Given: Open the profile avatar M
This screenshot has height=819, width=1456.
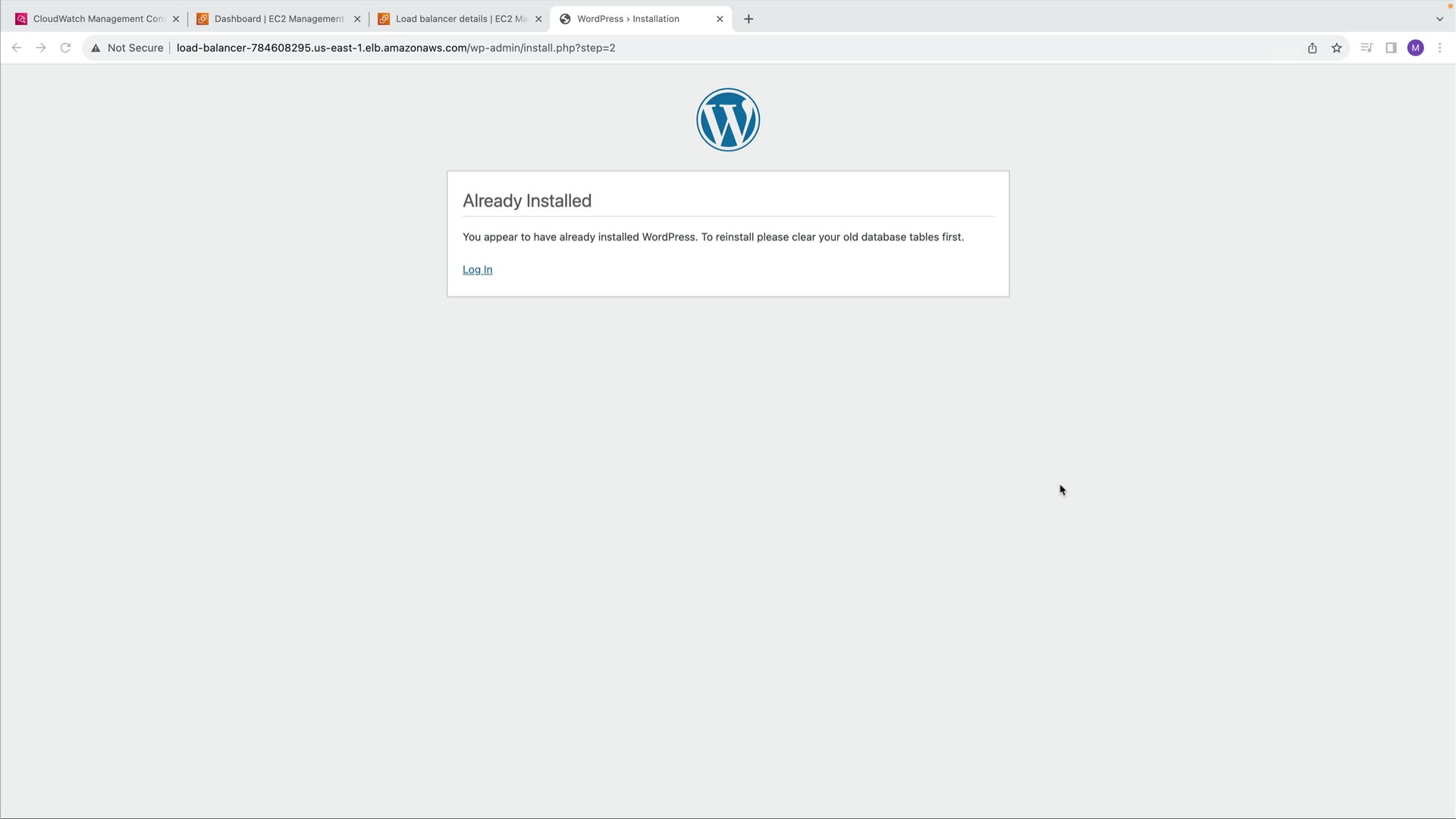Looking at the screenshot, I should (x=1415, y=48).
